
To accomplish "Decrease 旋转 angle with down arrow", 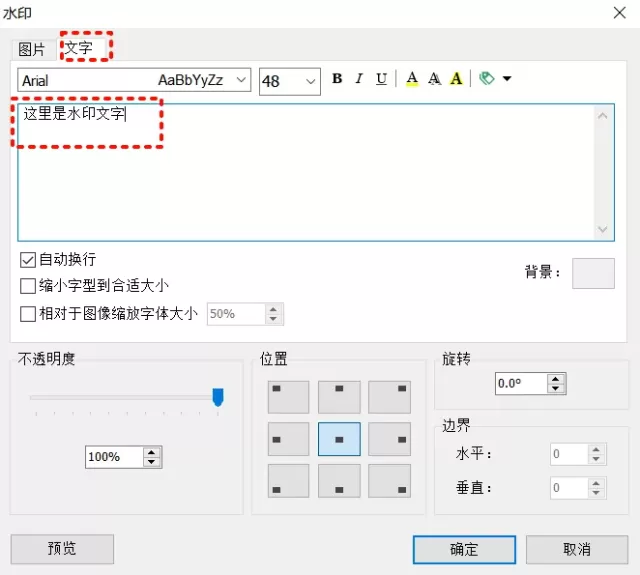I will click(556, 388).
